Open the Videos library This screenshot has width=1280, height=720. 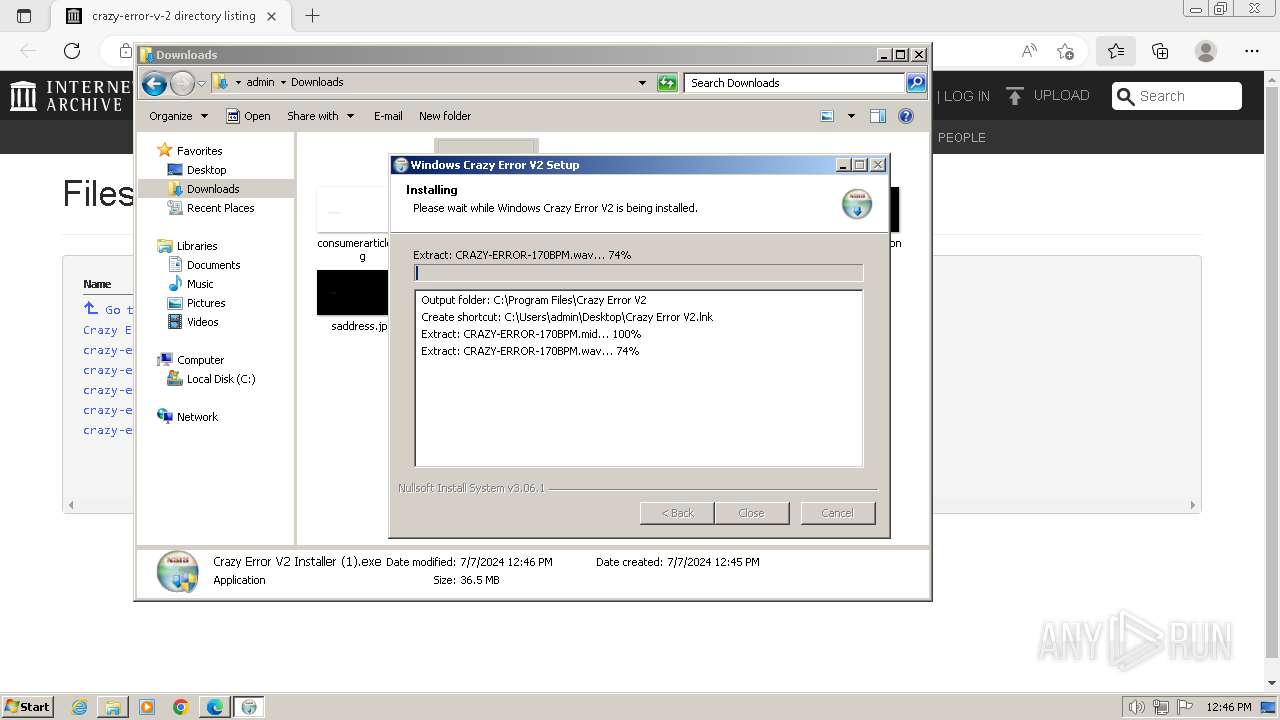pos(202,322)
